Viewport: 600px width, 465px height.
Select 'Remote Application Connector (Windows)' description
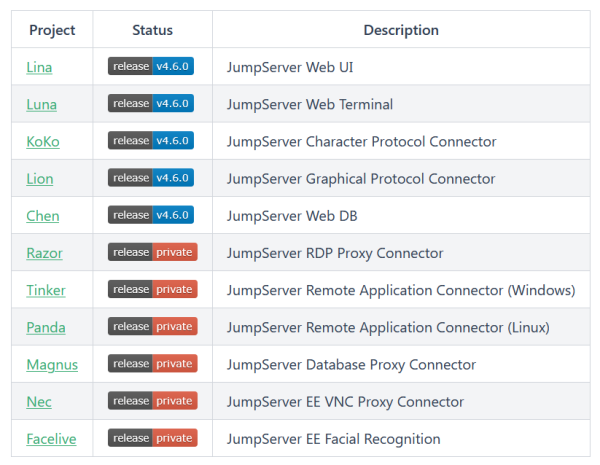coord(401,290)
